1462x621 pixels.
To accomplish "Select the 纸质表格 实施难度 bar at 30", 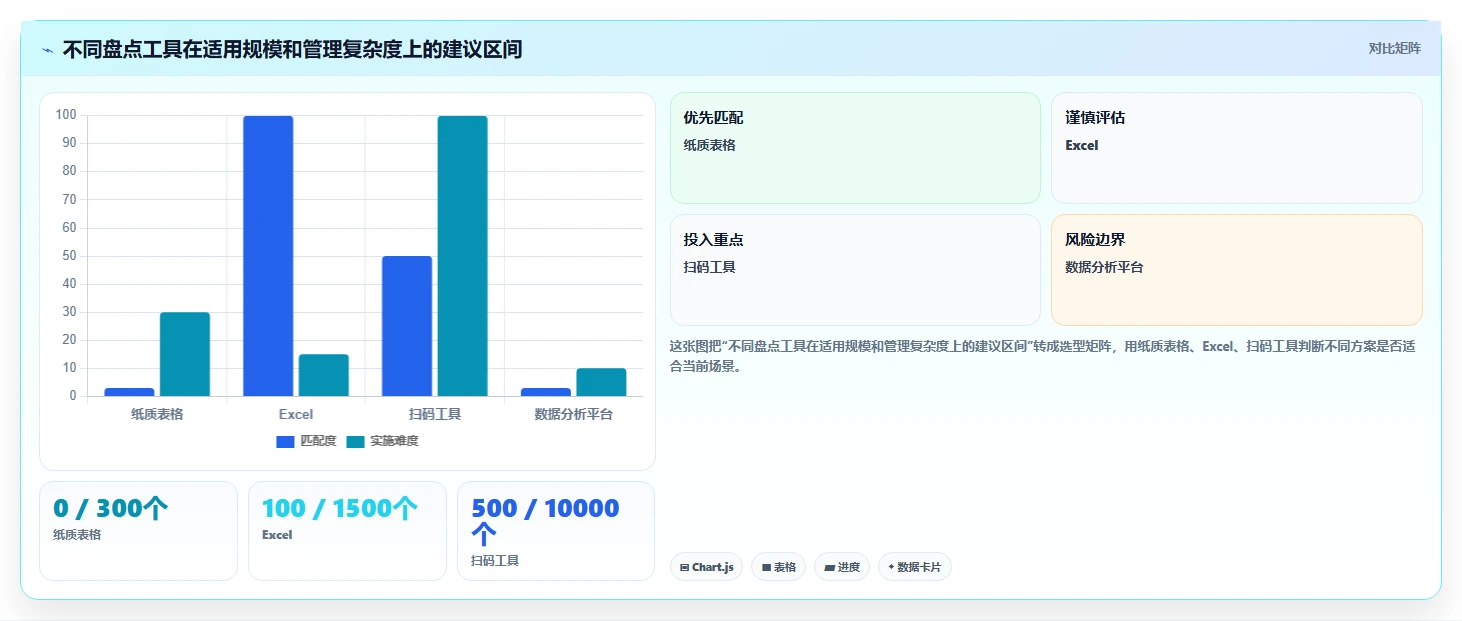I will [x=185, y=354].
